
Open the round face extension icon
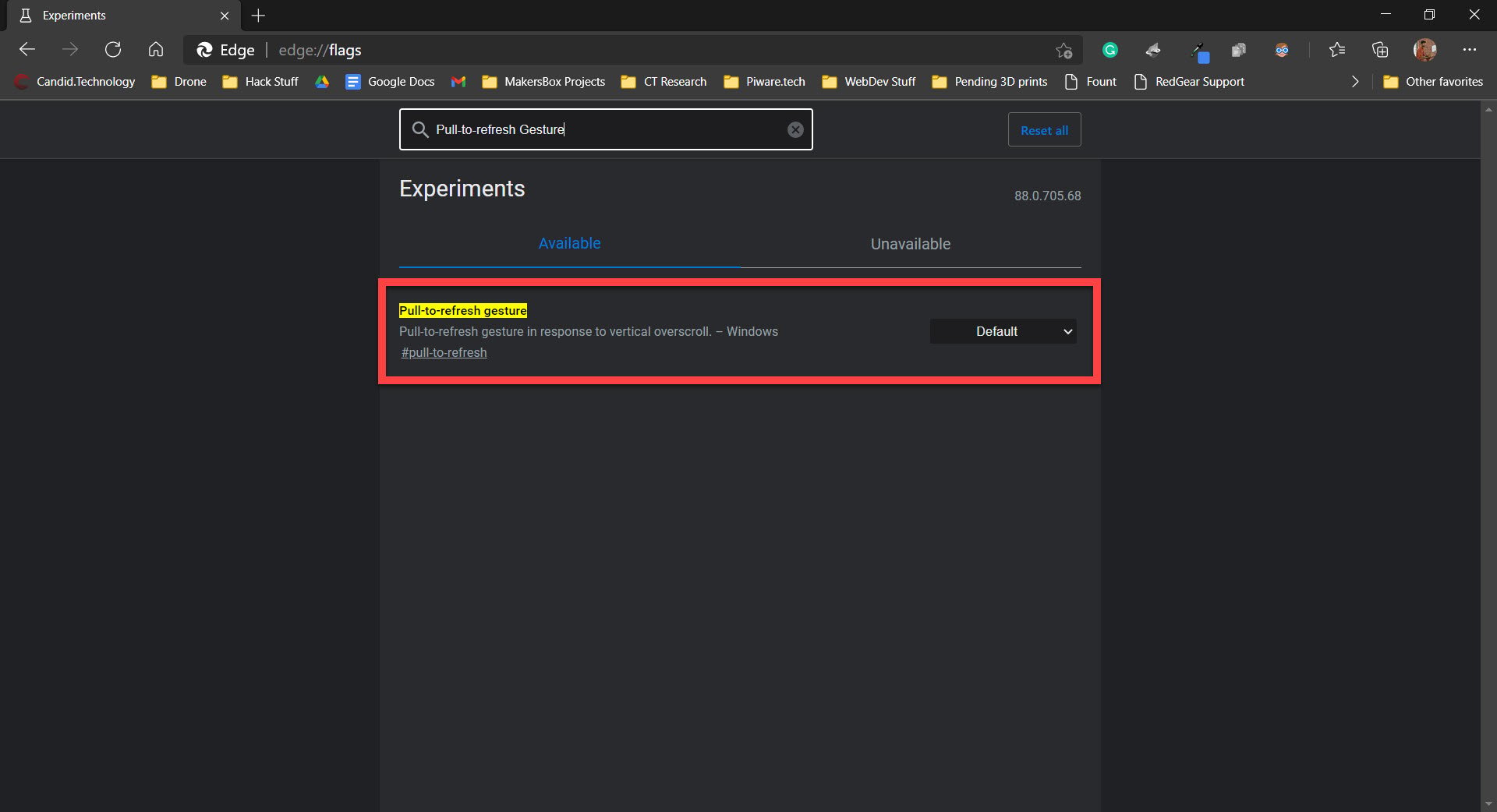[x=1282, y=50]
